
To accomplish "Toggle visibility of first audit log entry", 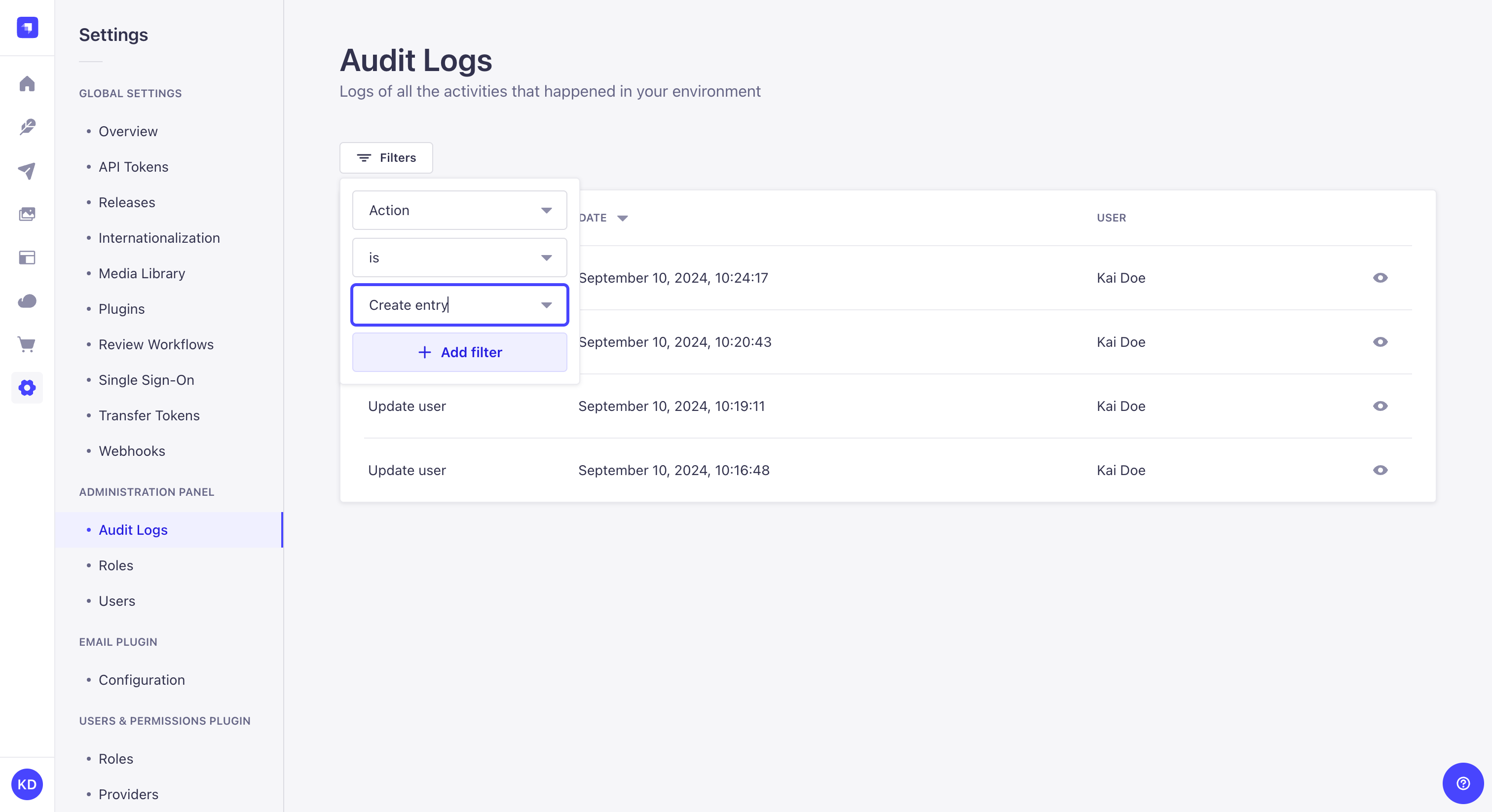I will click(1381, 278).
